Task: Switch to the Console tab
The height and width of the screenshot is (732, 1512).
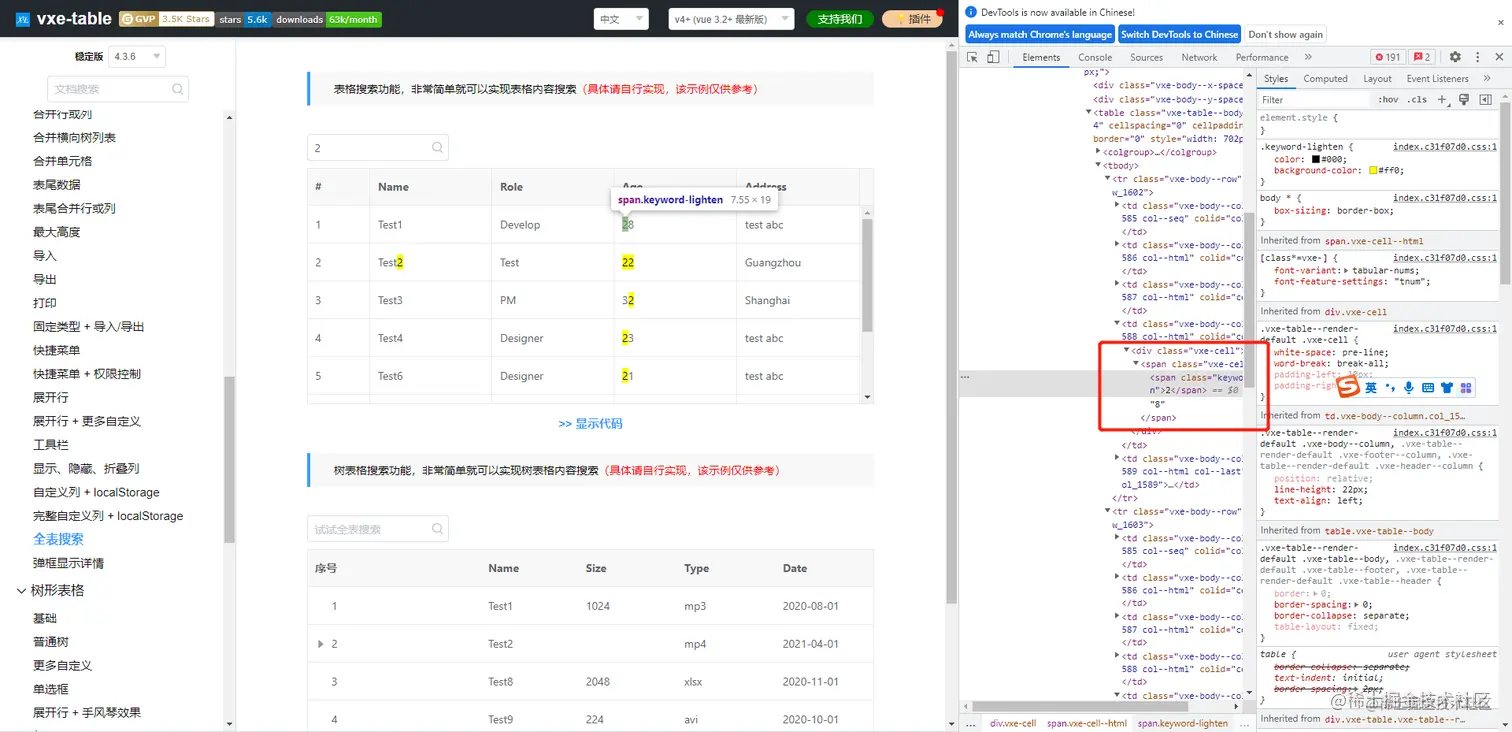Action: pyautogui.click(x=1094, y=57)
